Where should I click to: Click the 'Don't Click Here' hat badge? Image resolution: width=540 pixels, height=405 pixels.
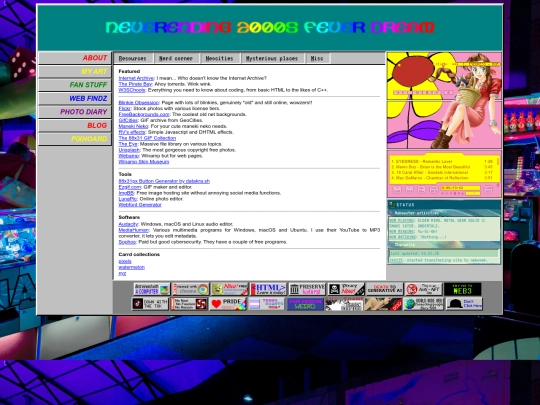[464, 304]
